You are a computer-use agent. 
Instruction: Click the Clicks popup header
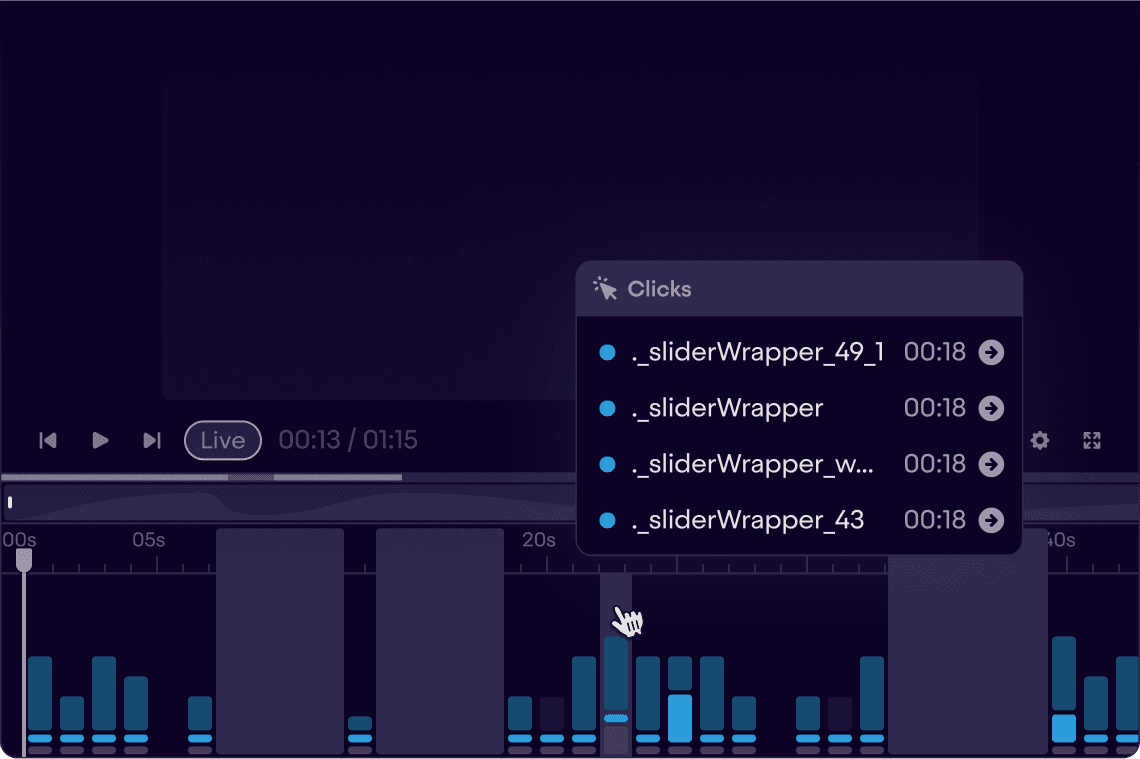tap(798, 289)
